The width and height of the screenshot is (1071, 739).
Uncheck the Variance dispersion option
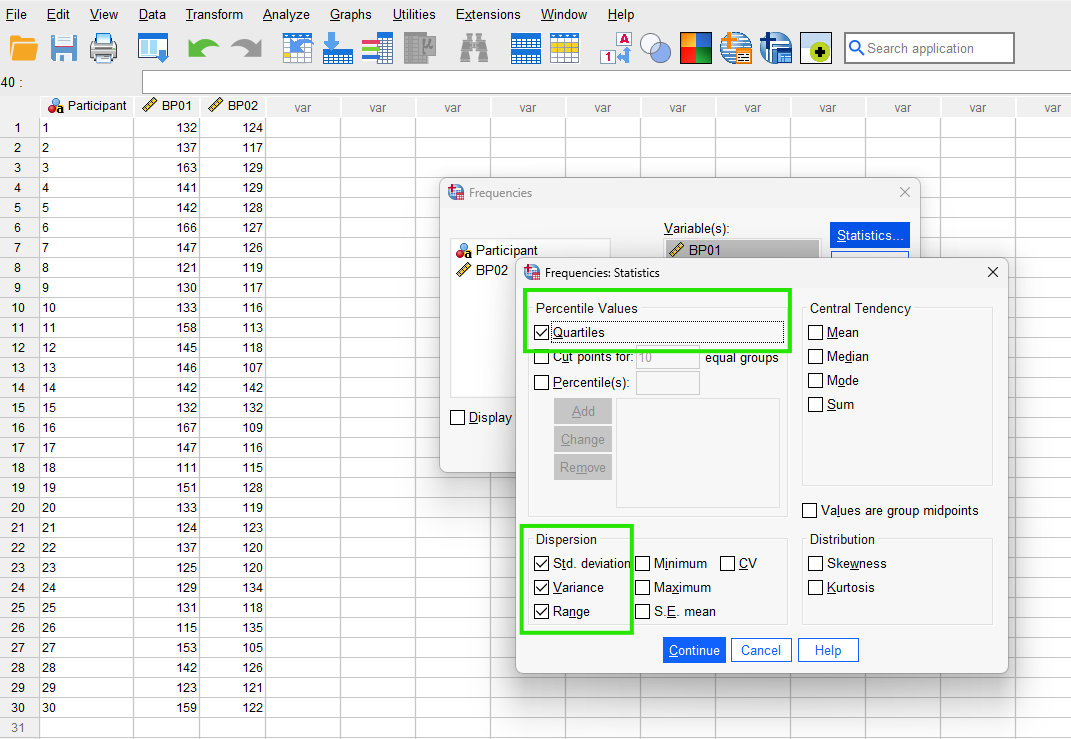(542, 587)
